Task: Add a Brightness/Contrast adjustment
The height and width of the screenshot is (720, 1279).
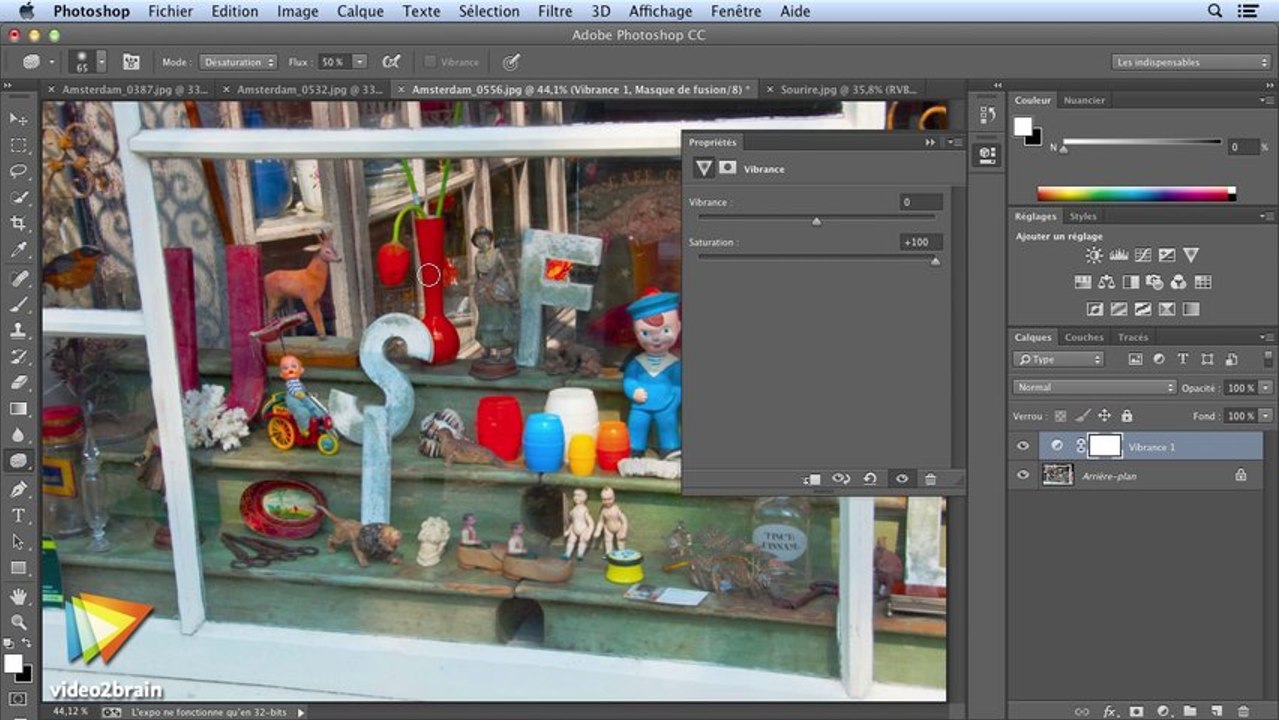Action: click(x=1094, y=256)
